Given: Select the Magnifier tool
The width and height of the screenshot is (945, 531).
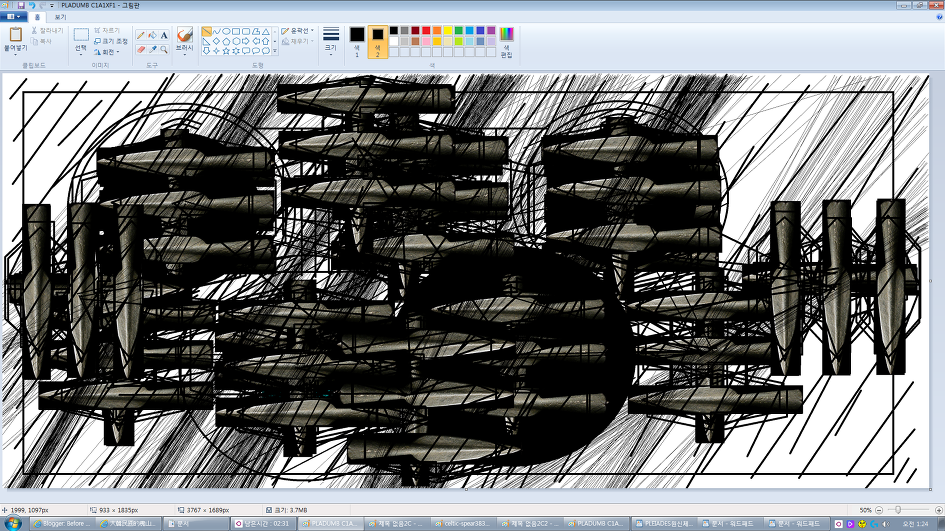Looking at the screenshot, I should click(164, 49).
